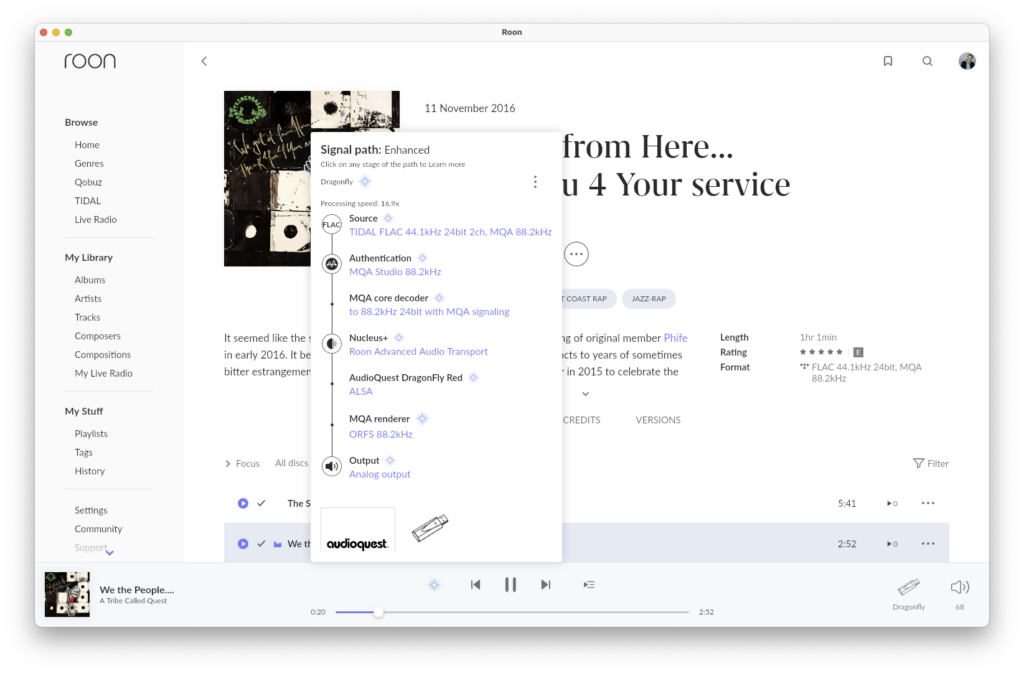Open Genres in the sidebar
The image size is (1024, 673).
tap(89, 163)
